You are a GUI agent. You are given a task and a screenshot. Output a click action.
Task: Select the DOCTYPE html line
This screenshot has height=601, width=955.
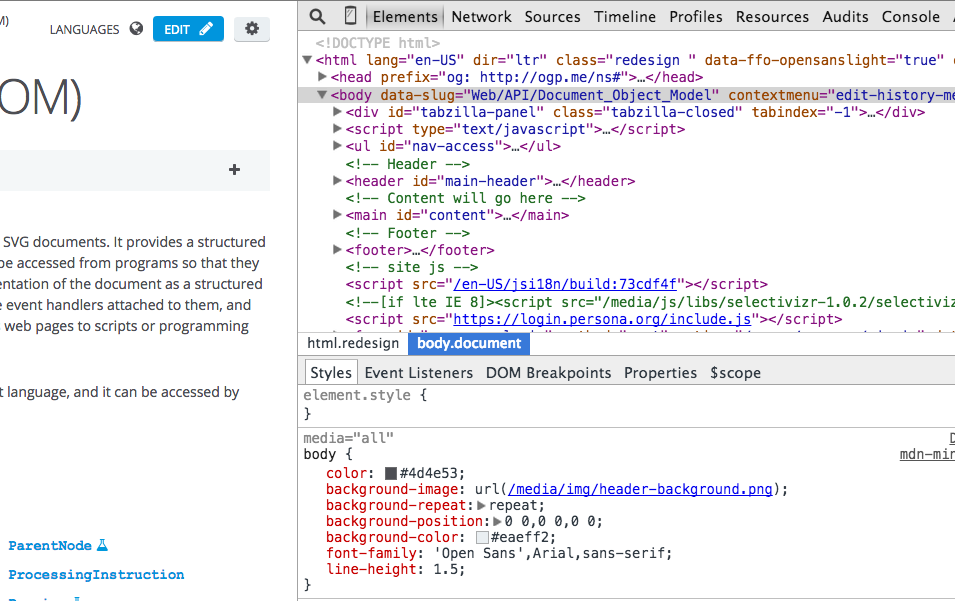click(x=378, y=43)
